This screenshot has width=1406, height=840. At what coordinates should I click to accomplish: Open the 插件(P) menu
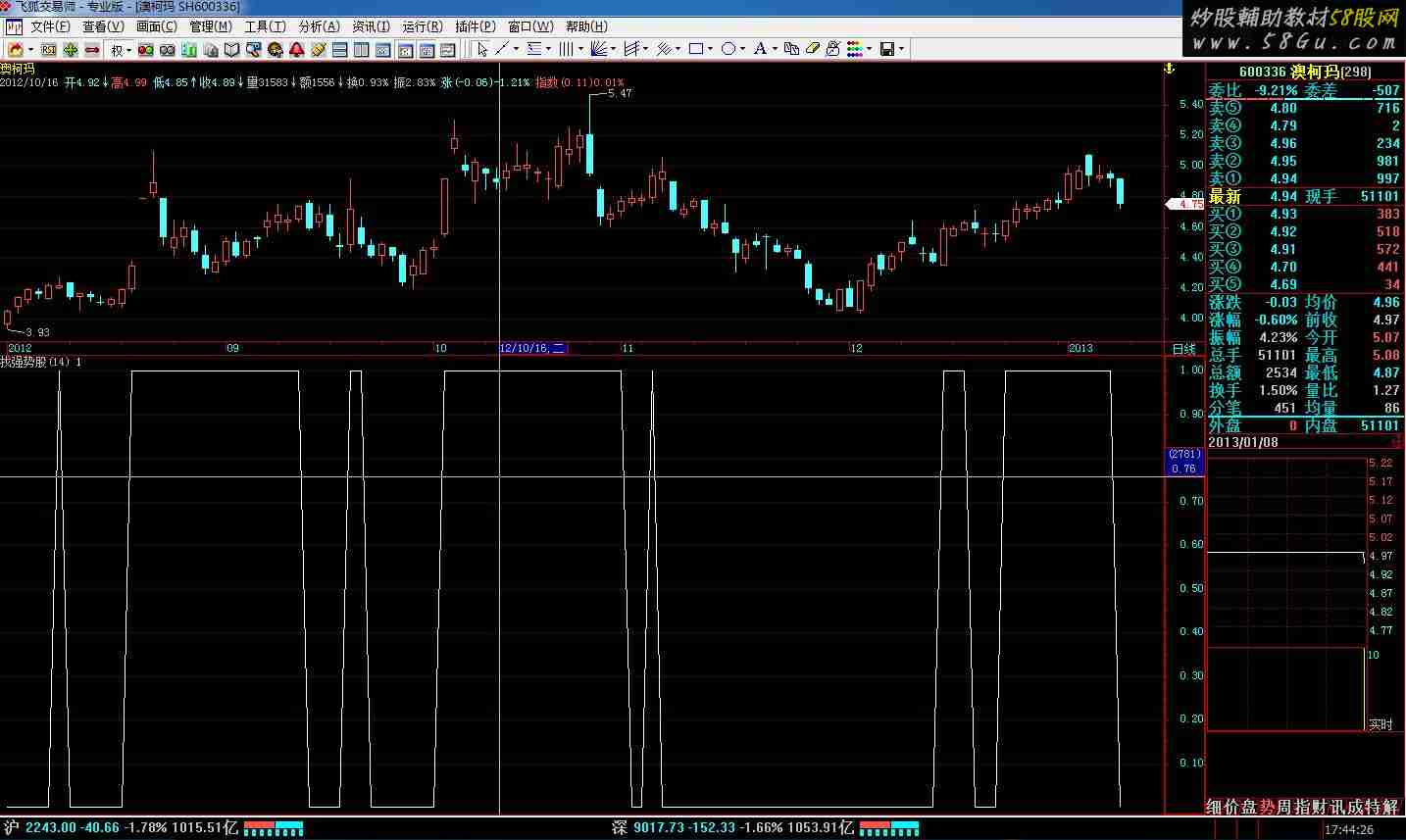pos(477,26)
